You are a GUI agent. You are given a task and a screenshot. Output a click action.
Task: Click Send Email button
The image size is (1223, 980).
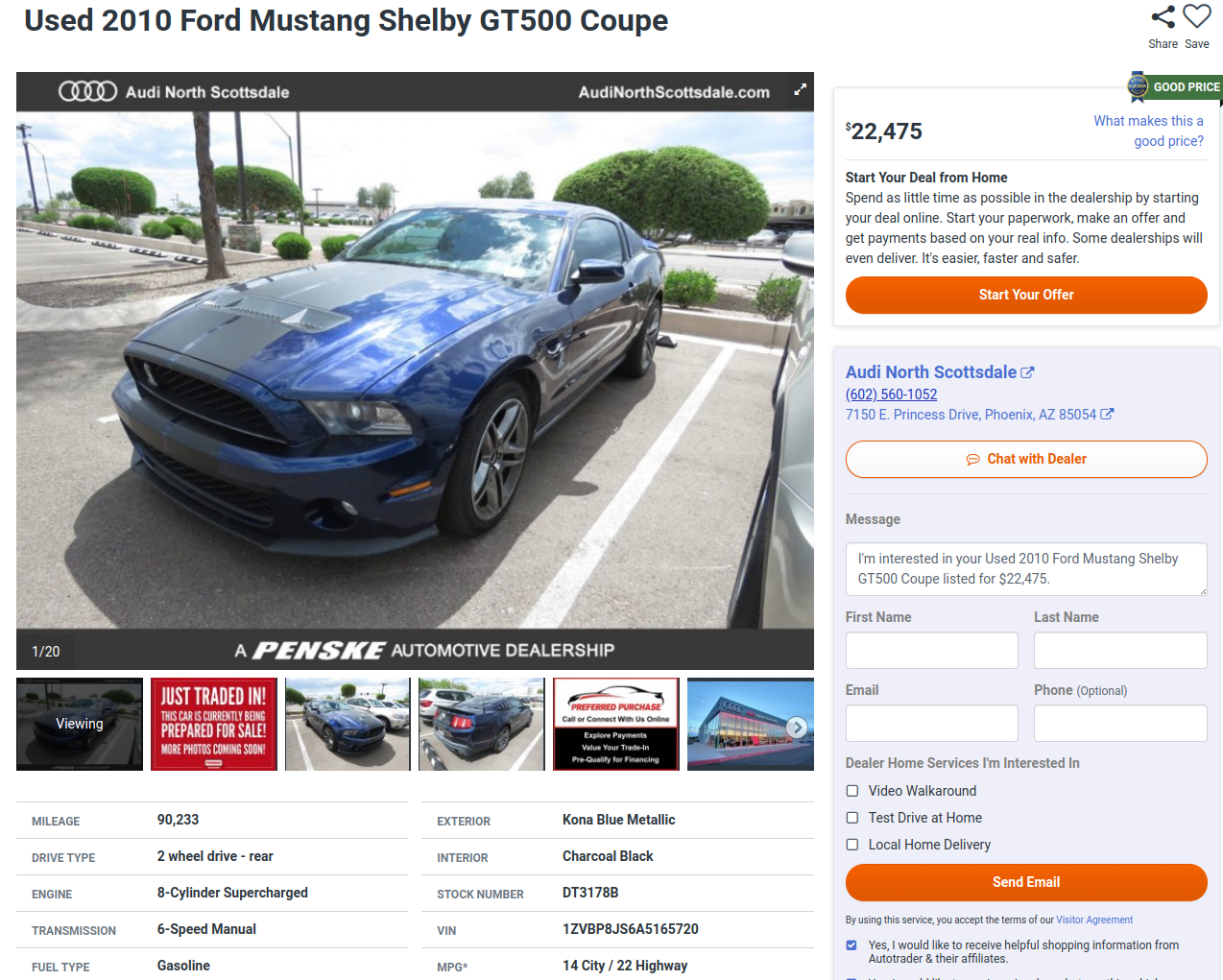(1026, 882)
